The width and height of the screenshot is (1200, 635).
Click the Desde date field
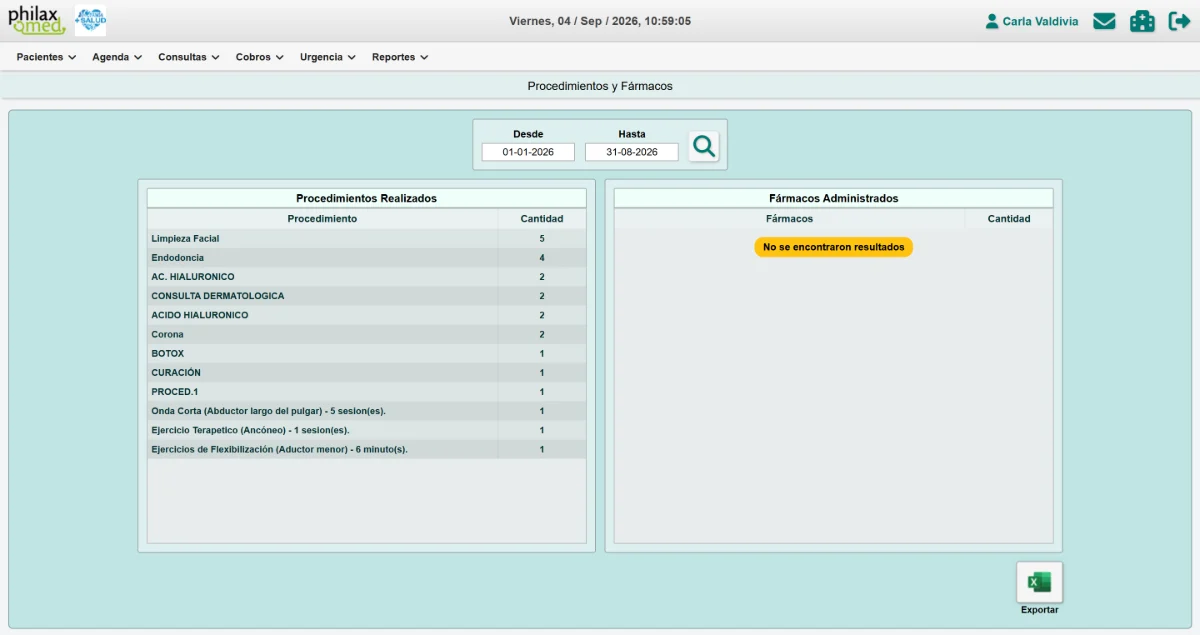pyautogui.click(x=528, y=152)
